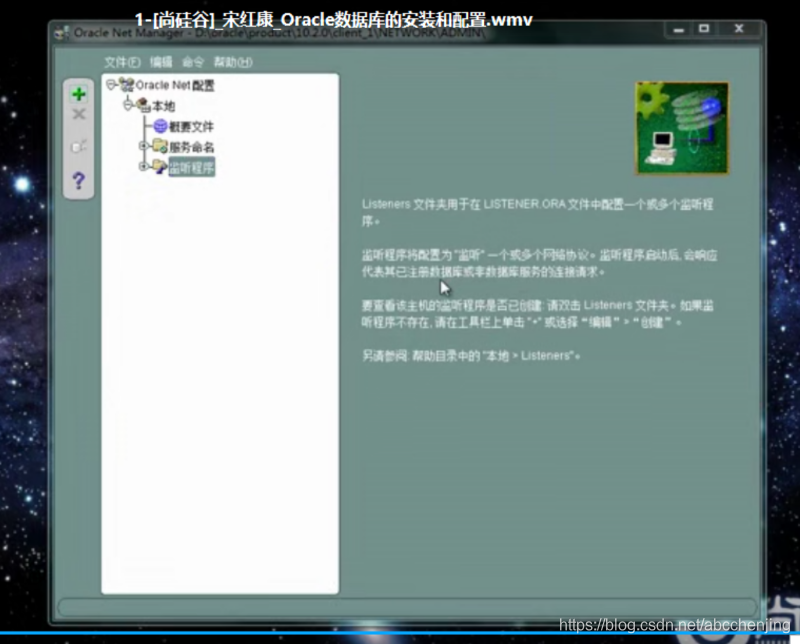
Task: Click the gray X delete icon
Action: pyautogui.click(x=79, y=114)
